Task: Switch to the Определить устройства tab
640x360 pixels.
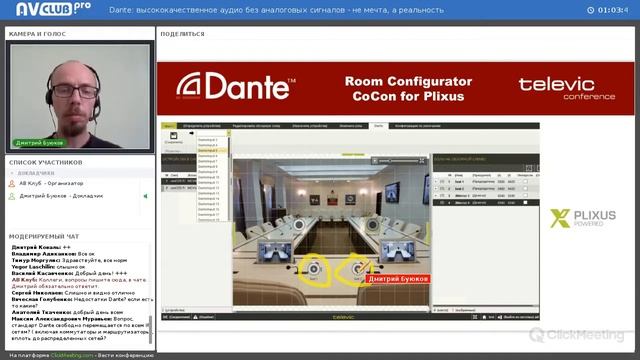Action: coord(202,126)
